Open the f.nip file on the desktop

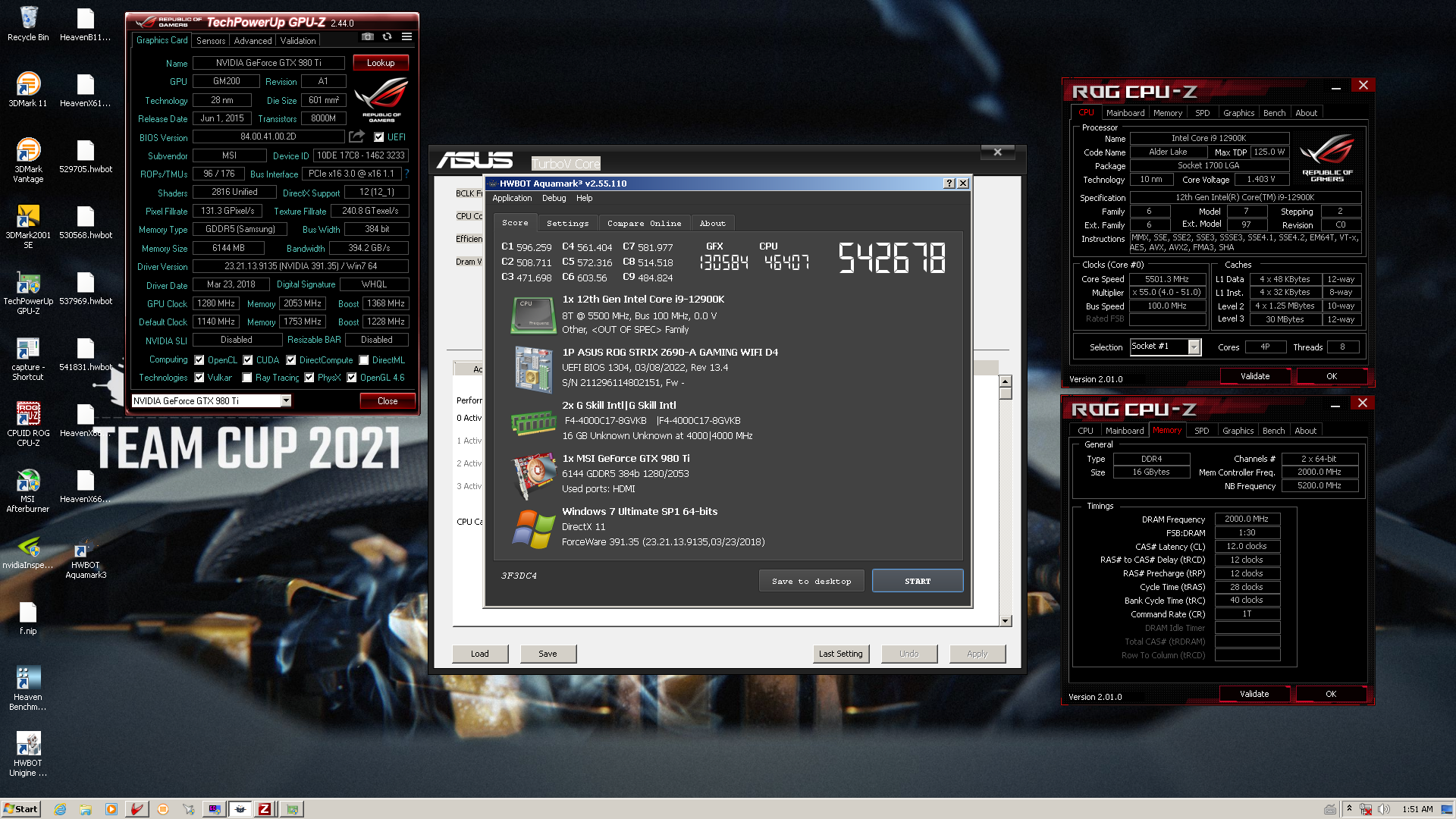(x=28, y=617)
